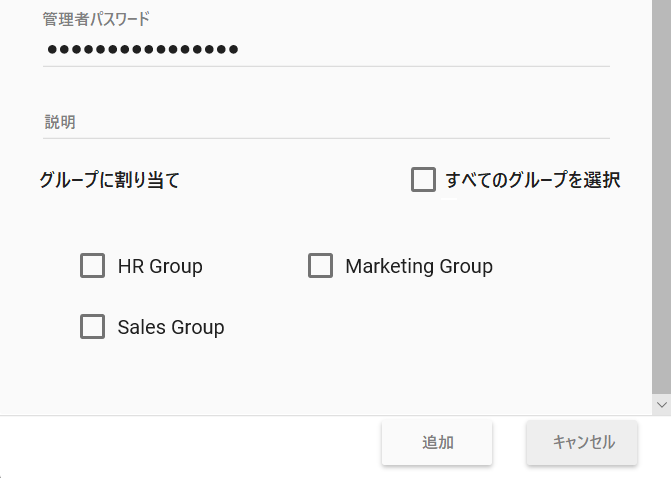
Task: Click the グループに割り当て heading
Action: (110, 181)
